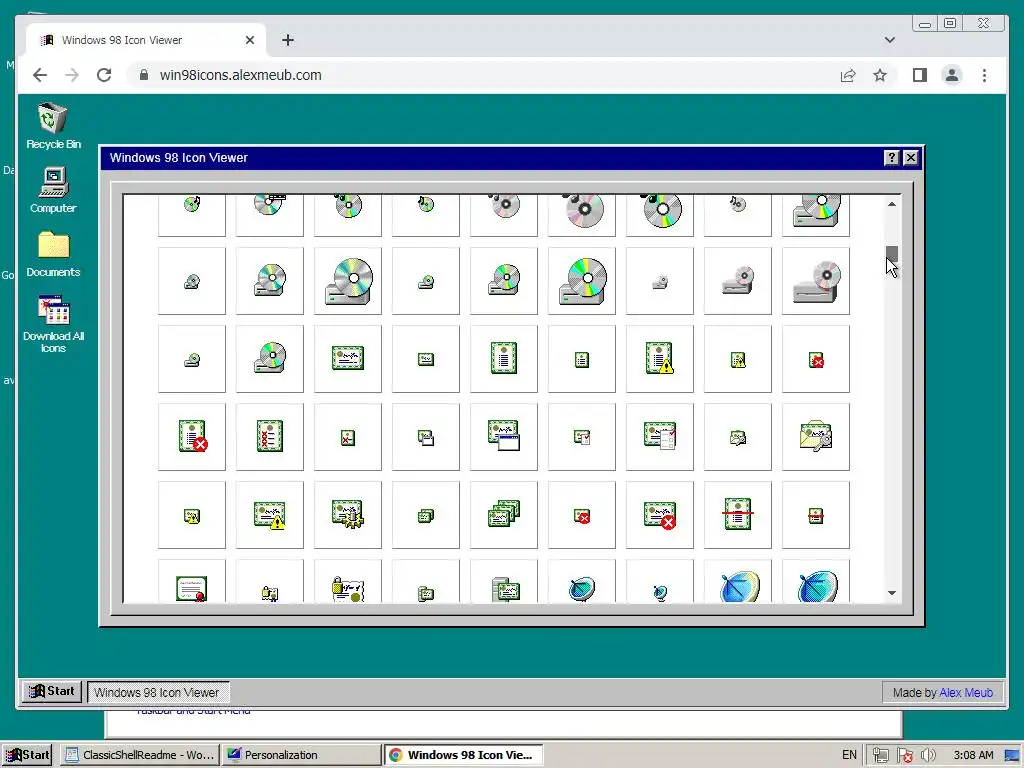This screenshot has height=768, width=1024.
Task: Select the large horizontal certificate icon in third row
Action: point(348,359)
